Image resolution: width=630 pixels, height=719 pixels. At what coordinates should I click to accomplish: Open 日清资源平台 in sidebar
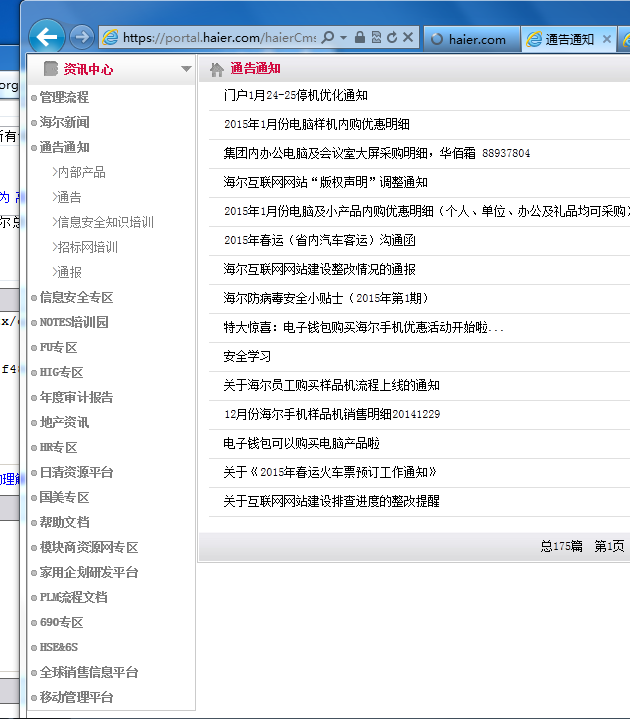(x=76, y=472)
